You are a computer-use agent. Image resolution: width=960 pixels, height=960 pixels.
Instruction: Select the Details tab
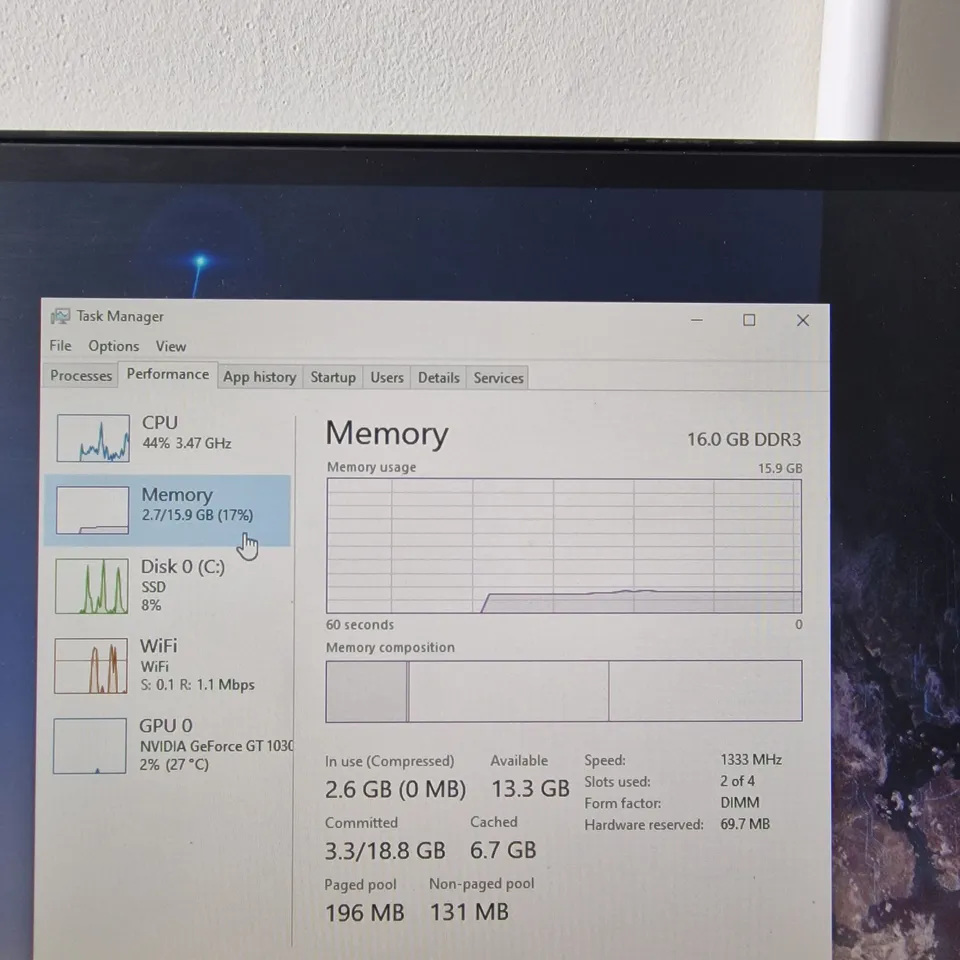coord(438,377)
